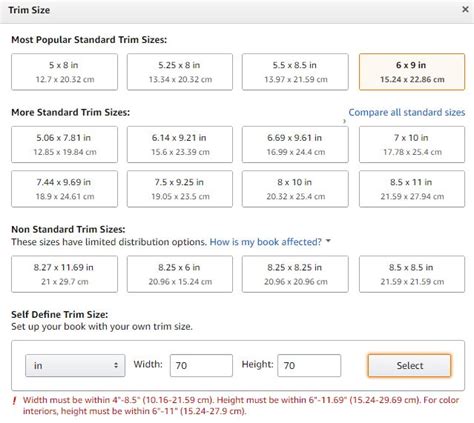474x423 pixels.
Task: Close the Trim Size dialog
Action: pyautogui.click(x=465, y=10)
